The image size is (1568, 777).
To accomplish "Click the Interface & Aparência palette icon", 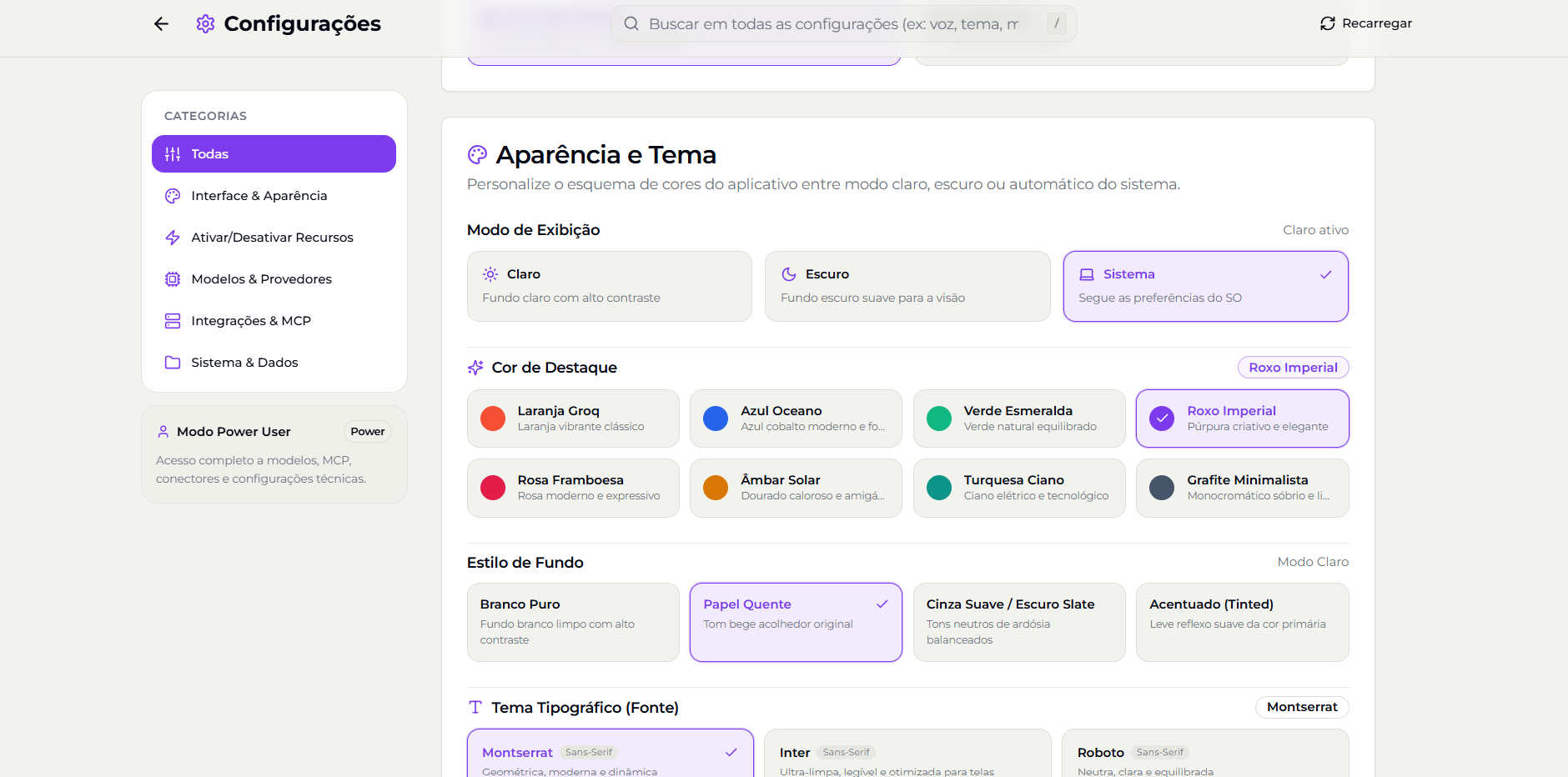I will point(173,196).
